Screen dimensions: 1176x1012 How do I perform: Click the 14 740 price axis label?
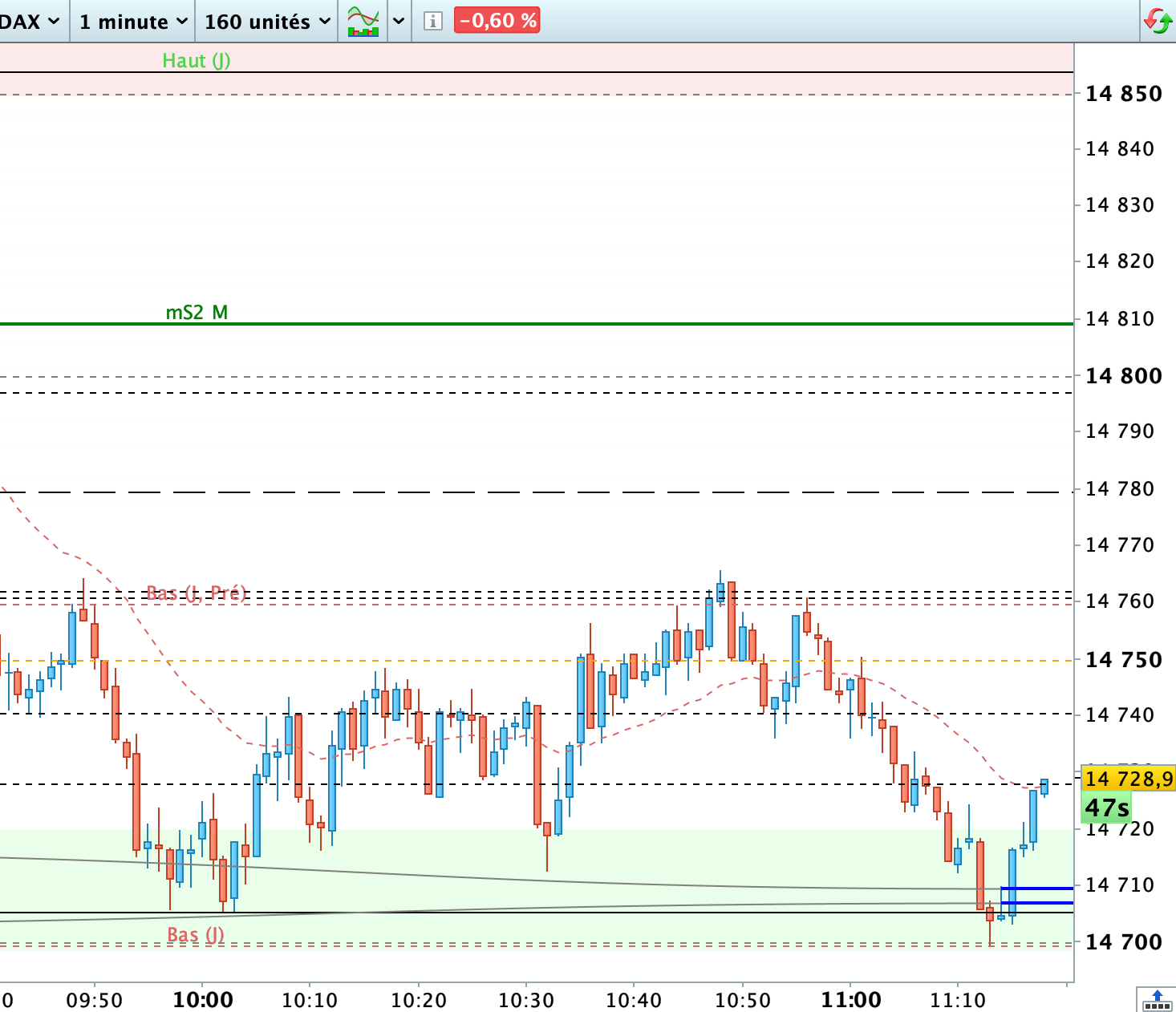tap(1120, 715)
